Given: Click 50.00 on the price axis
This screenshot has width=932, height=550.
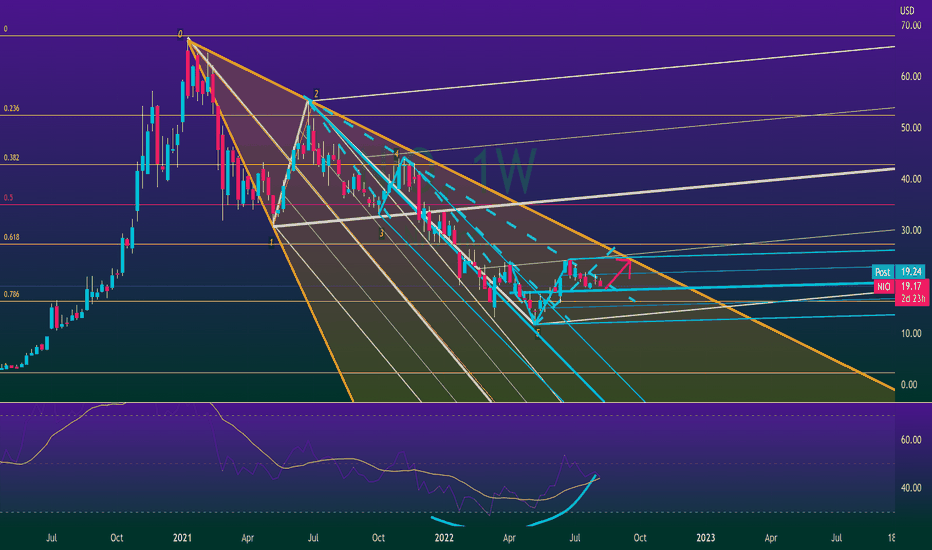Looking at the screenshot, I should click(x=911, y=128).
